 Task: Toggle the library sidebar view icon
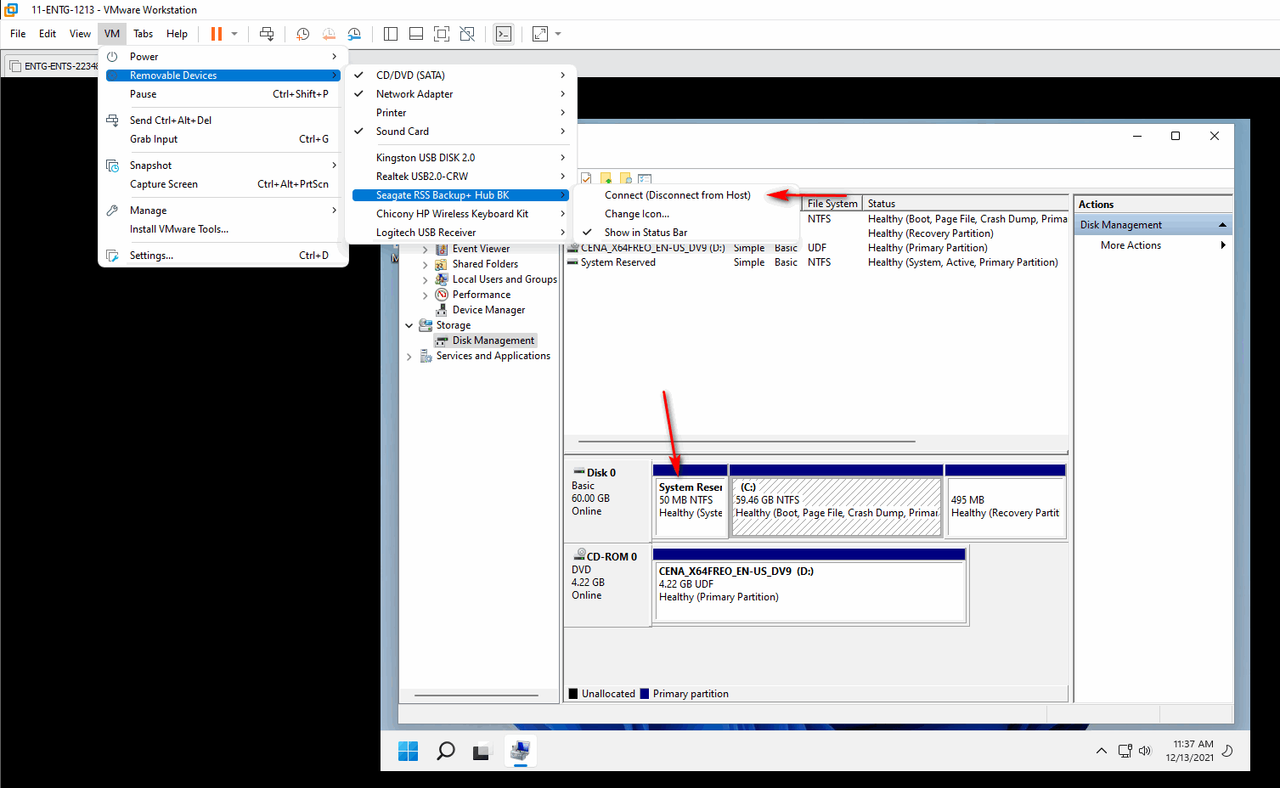coord(391,34)
